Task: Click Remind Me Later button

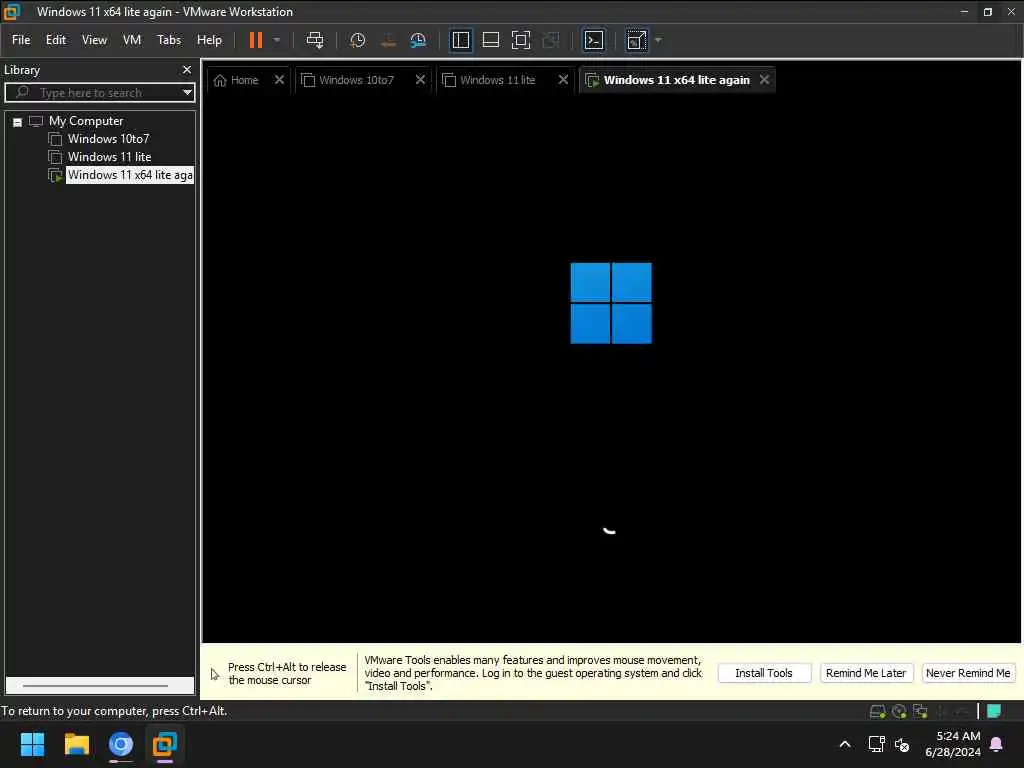Action: tap(866, 673)
